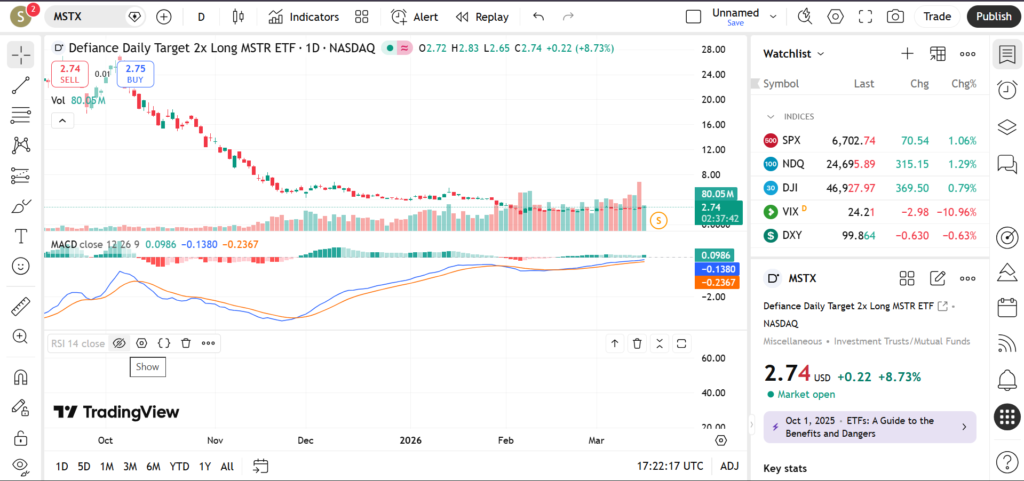The image size is (1024, 481).
Task: Select the Text drawing tool
Action: point(20,236)
